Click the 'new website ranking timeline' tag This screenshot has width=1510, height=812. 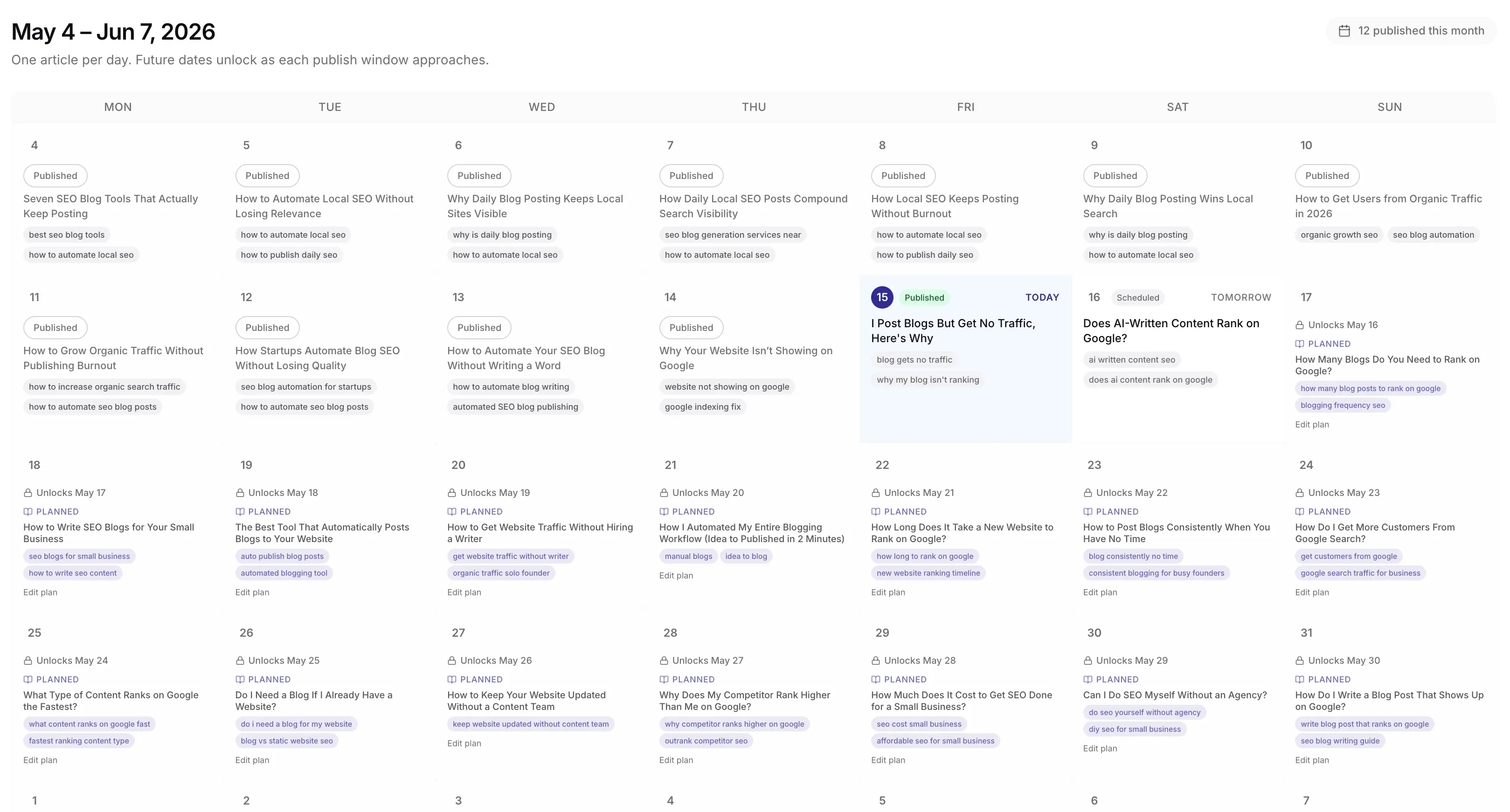[928, 573]
